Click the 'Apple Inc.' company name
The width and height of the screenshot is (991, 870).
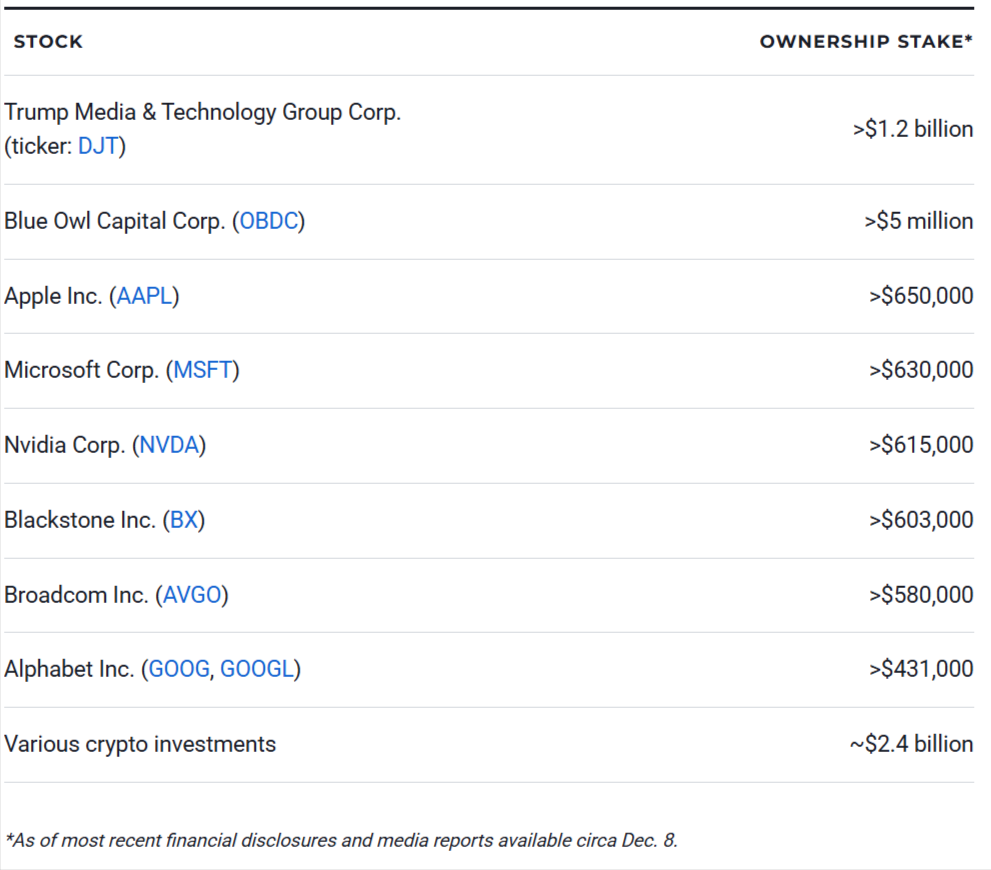(x=53, y=296)
